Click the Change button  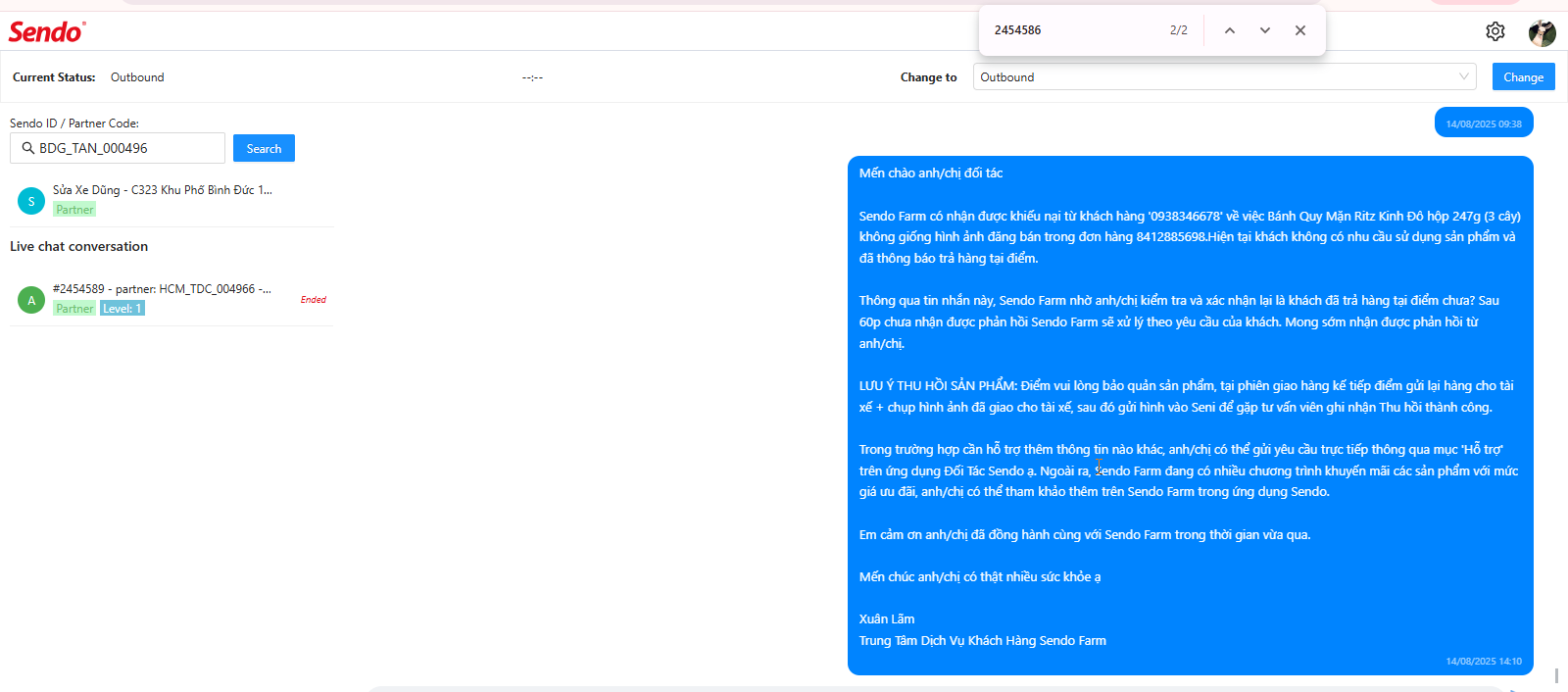(x=1524, y=76)
